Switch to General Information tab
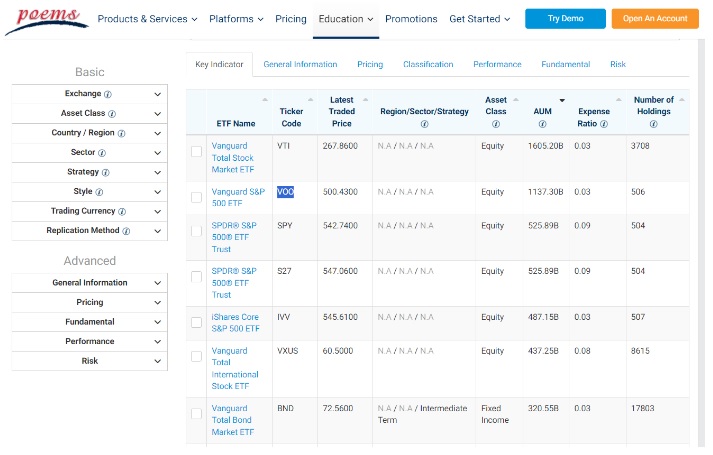 300,65
